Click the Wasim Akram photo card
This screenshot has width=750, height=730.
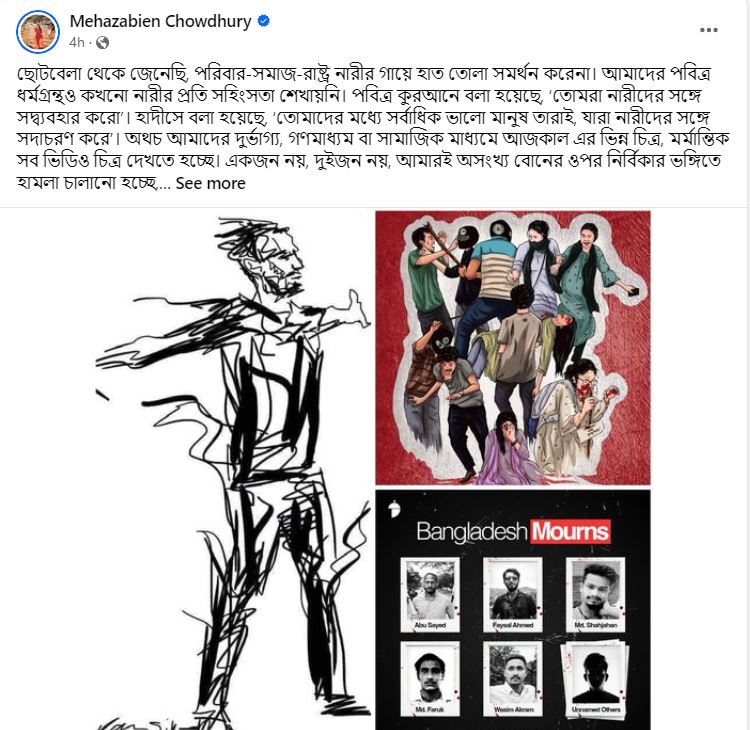pos(513,679)
